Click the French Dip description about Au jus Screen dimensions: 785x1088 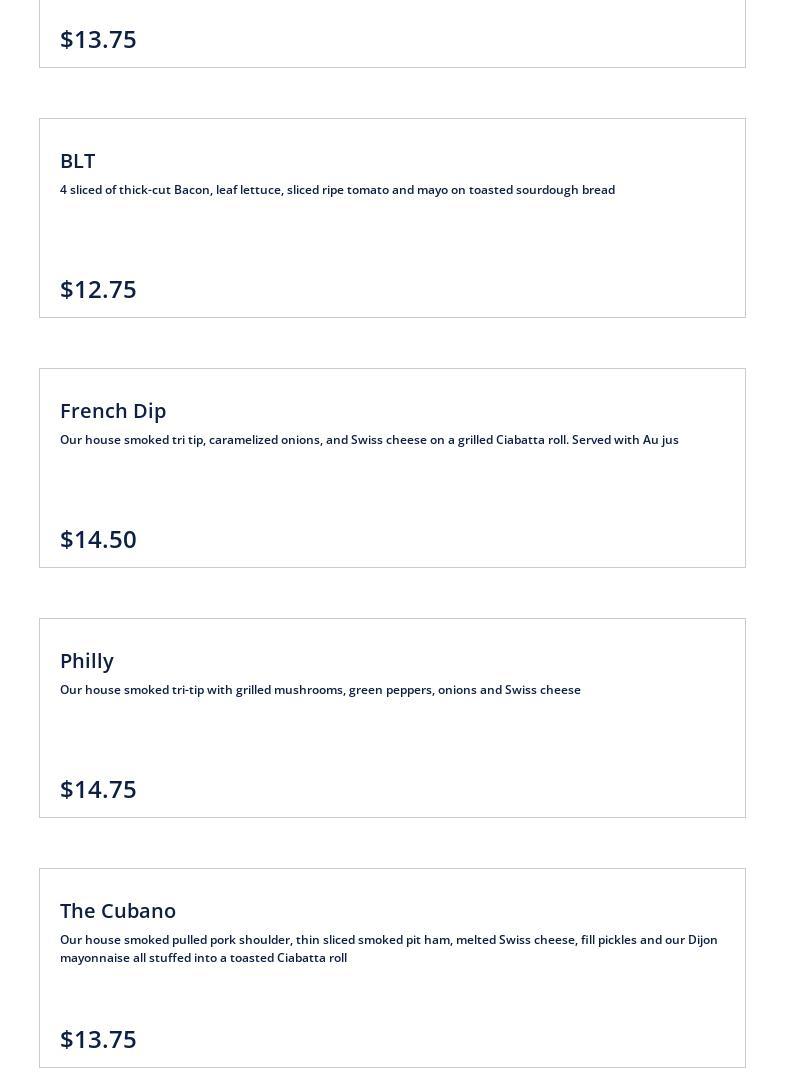369,440
